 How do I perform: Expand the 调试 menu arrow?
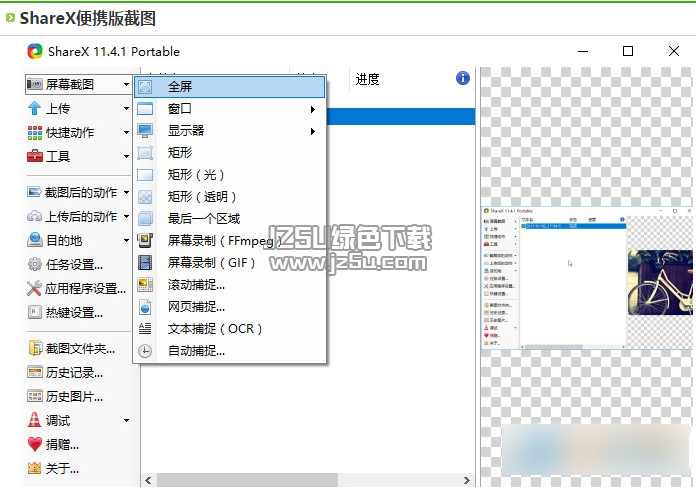pyautogui.click(x=126, y=420)
